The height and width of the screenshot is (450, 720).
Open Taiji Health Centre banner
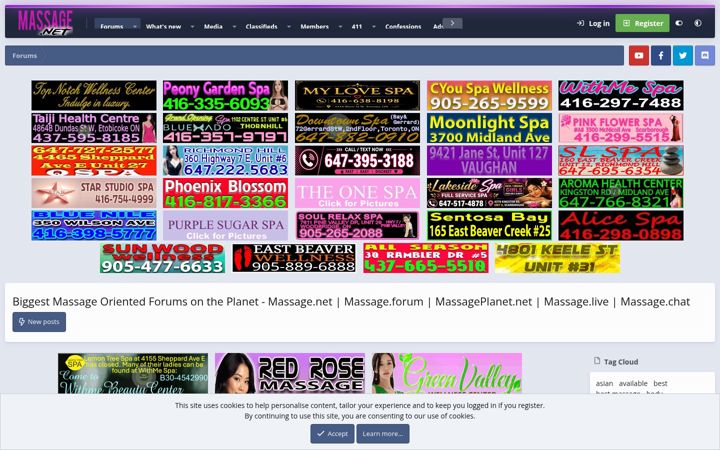[x=94, y=128]
